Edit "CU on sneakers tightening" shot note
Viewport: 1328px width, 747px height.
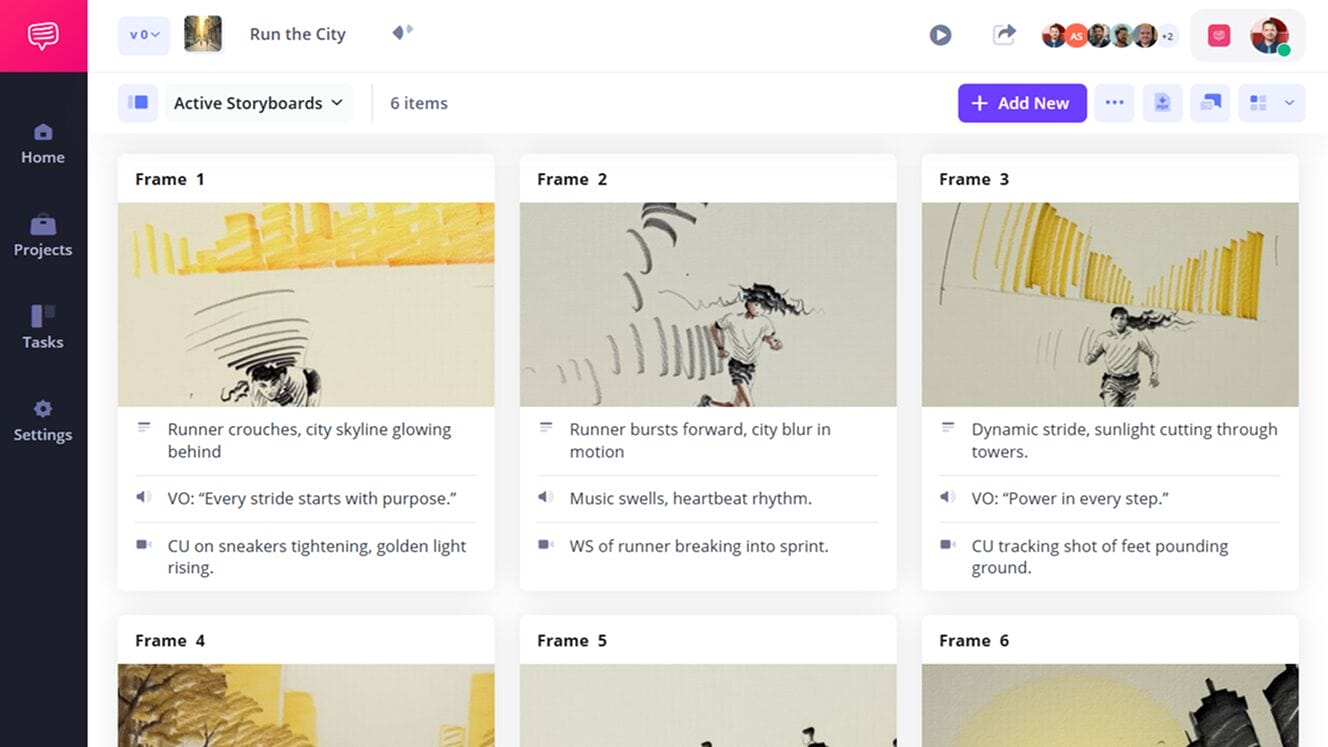(317, 557)
